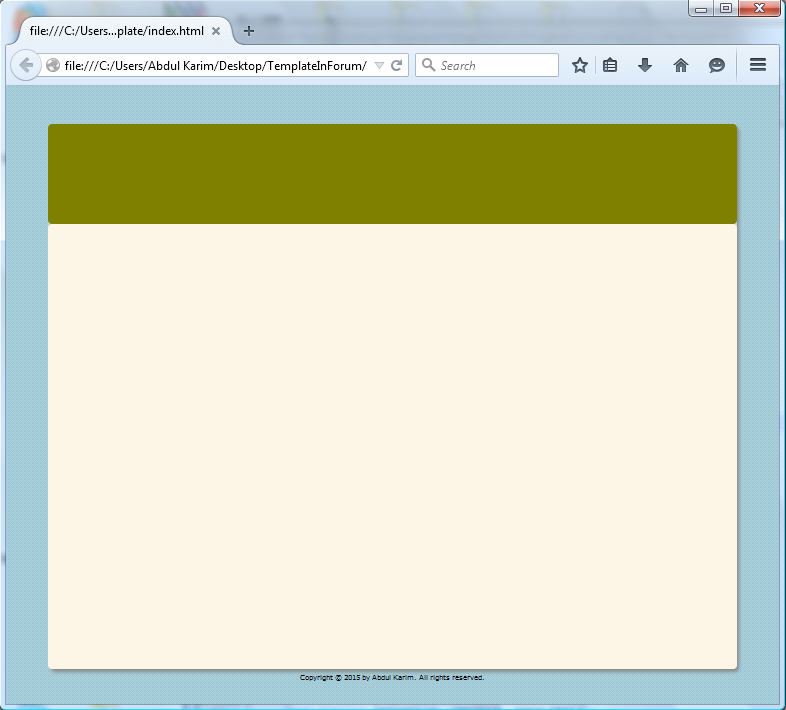Click the cream content panel
Image resolution: width=786 pixels, height=710 pixels.
point(392,445)
